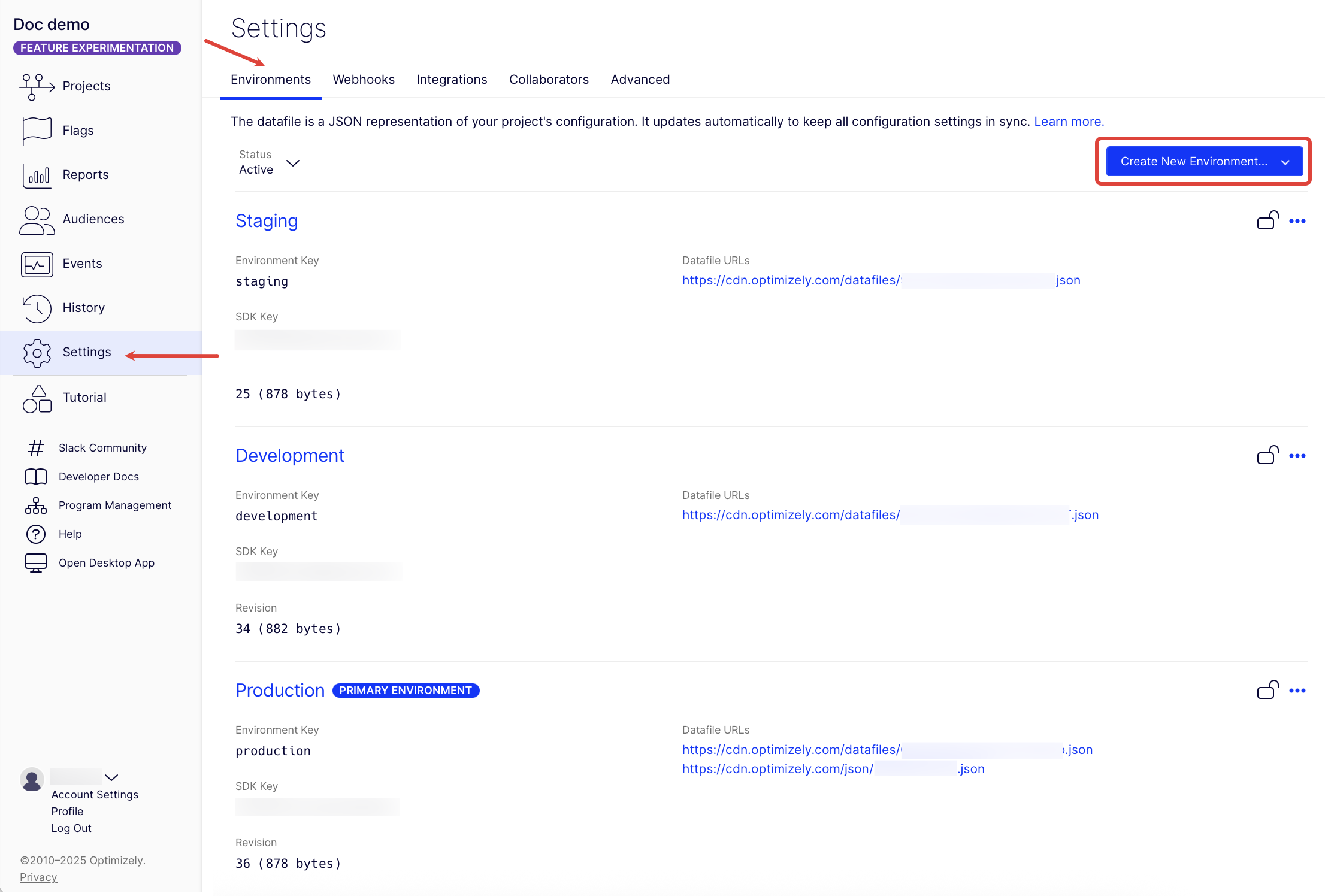Open Create New Environment dropdown

[x=1204, y=161]
